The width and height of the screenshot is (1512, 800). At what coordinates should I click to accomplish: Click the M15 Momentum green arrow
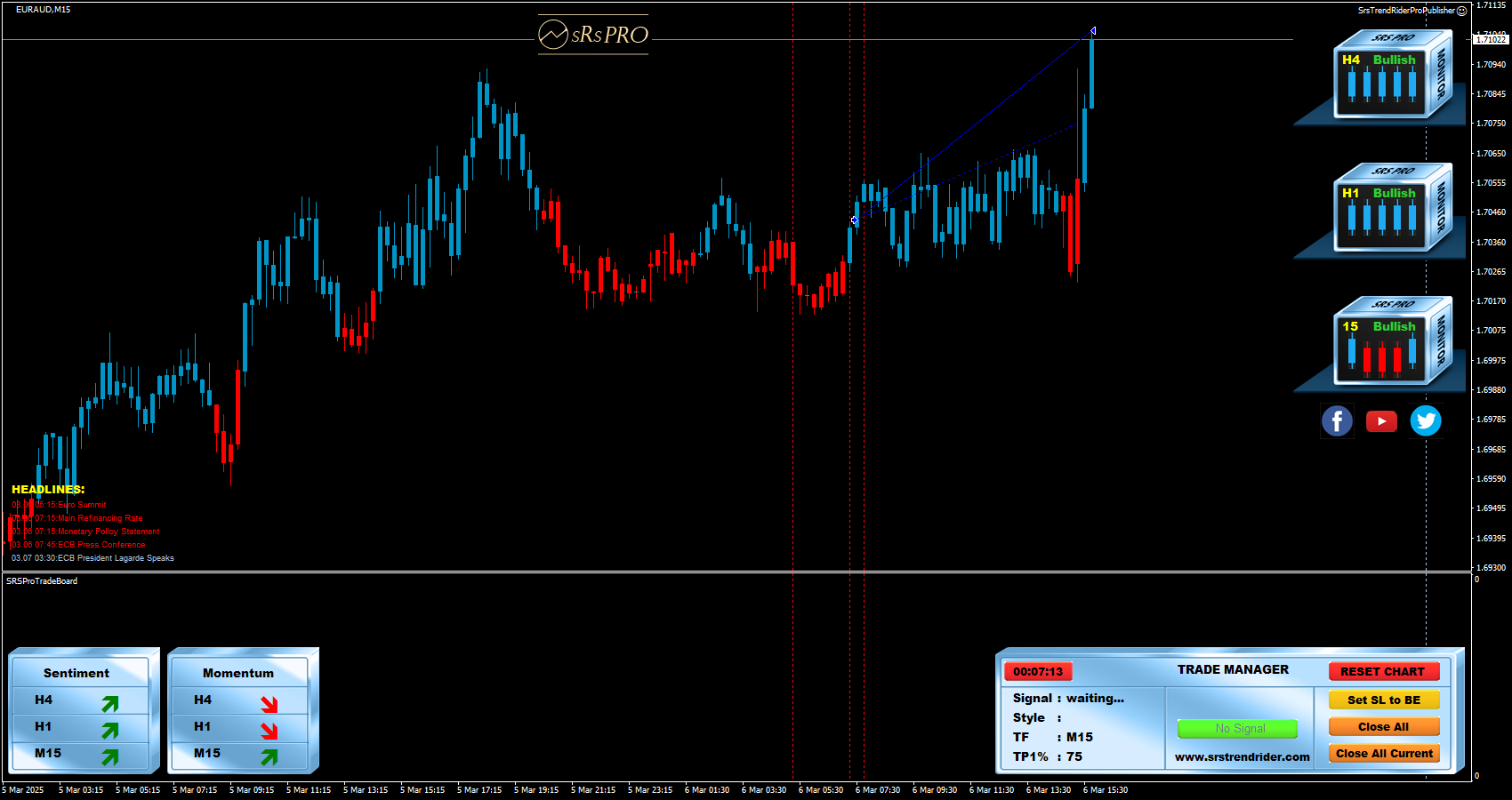[x=269, y=757]
